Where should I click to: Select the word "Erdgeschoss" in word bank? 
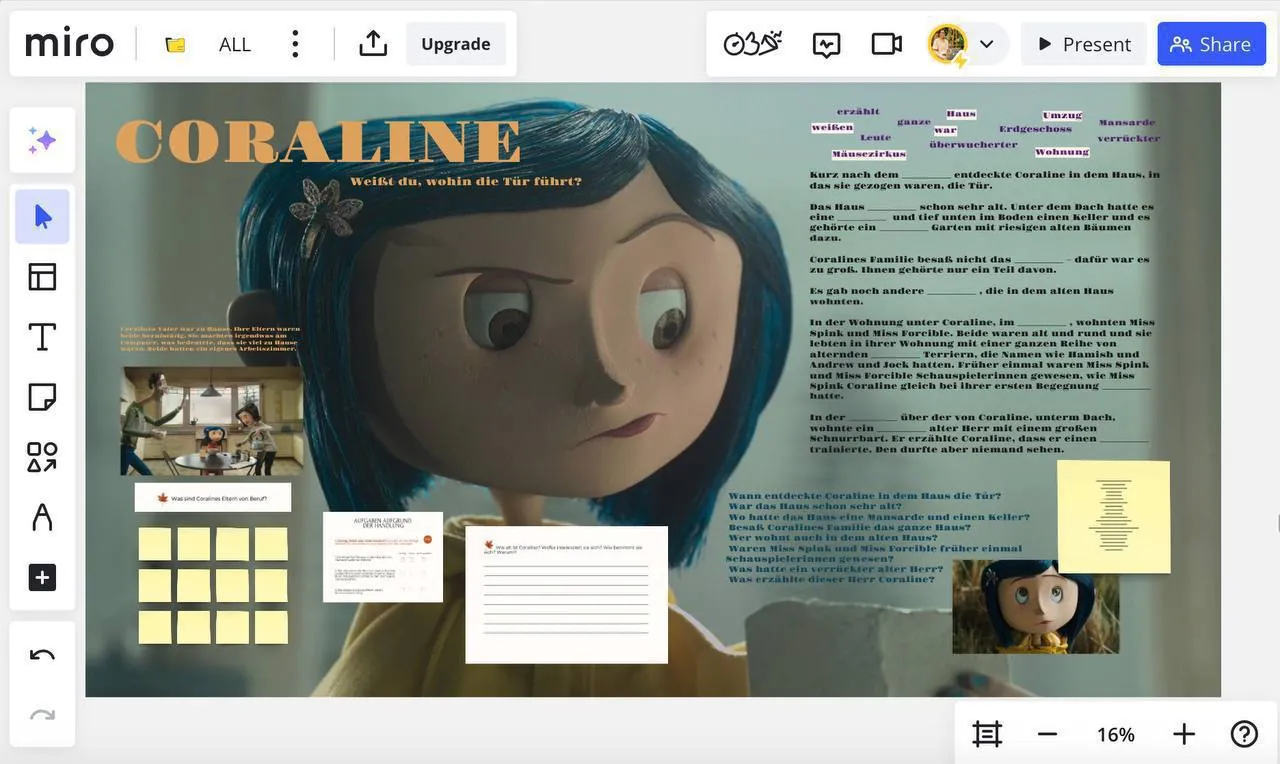pos(1035,129)
